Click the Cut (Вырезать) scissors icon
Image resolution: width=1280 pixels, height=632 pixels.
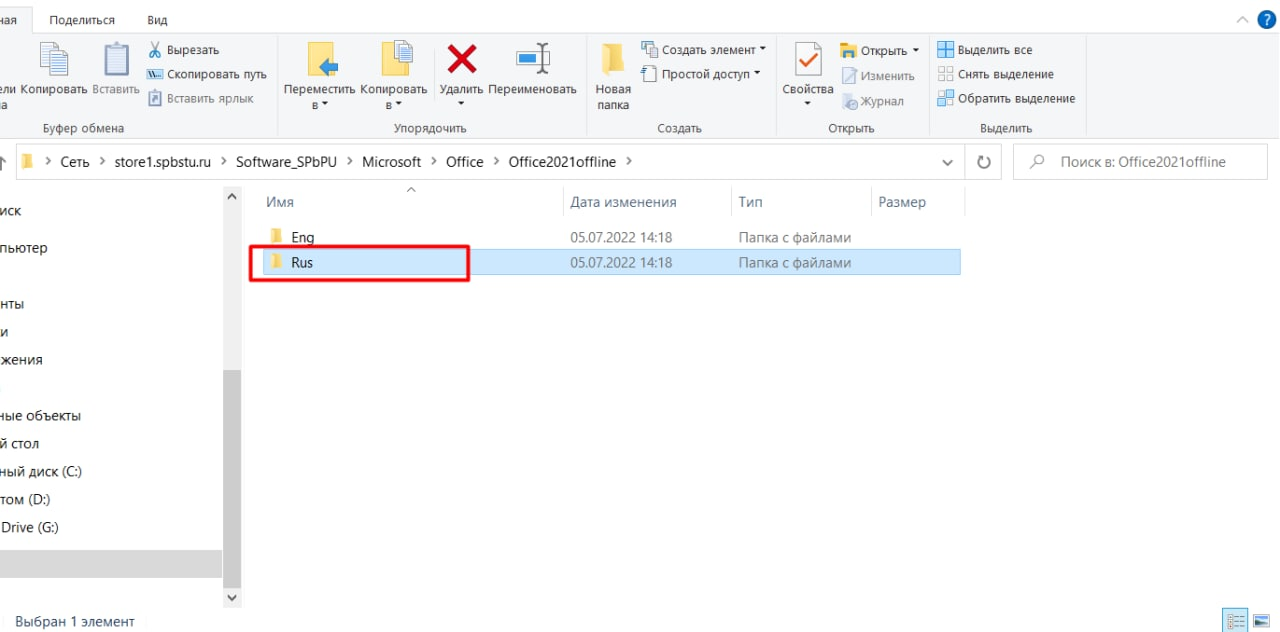pos(156,50)
